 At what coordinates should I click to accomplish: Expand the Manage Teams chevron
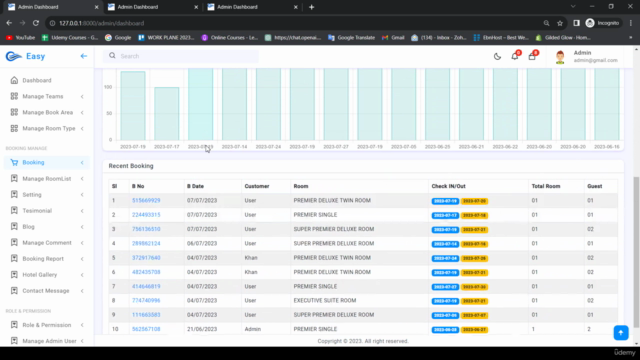[x=82, y=96]
